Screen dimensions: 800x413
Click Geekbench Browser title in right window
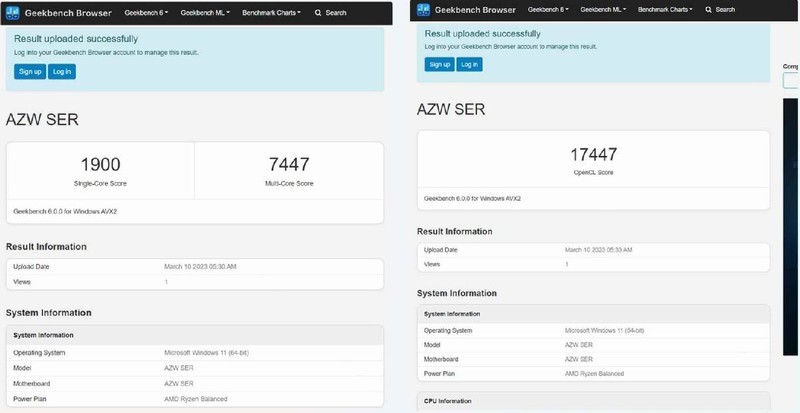(475, 10)
